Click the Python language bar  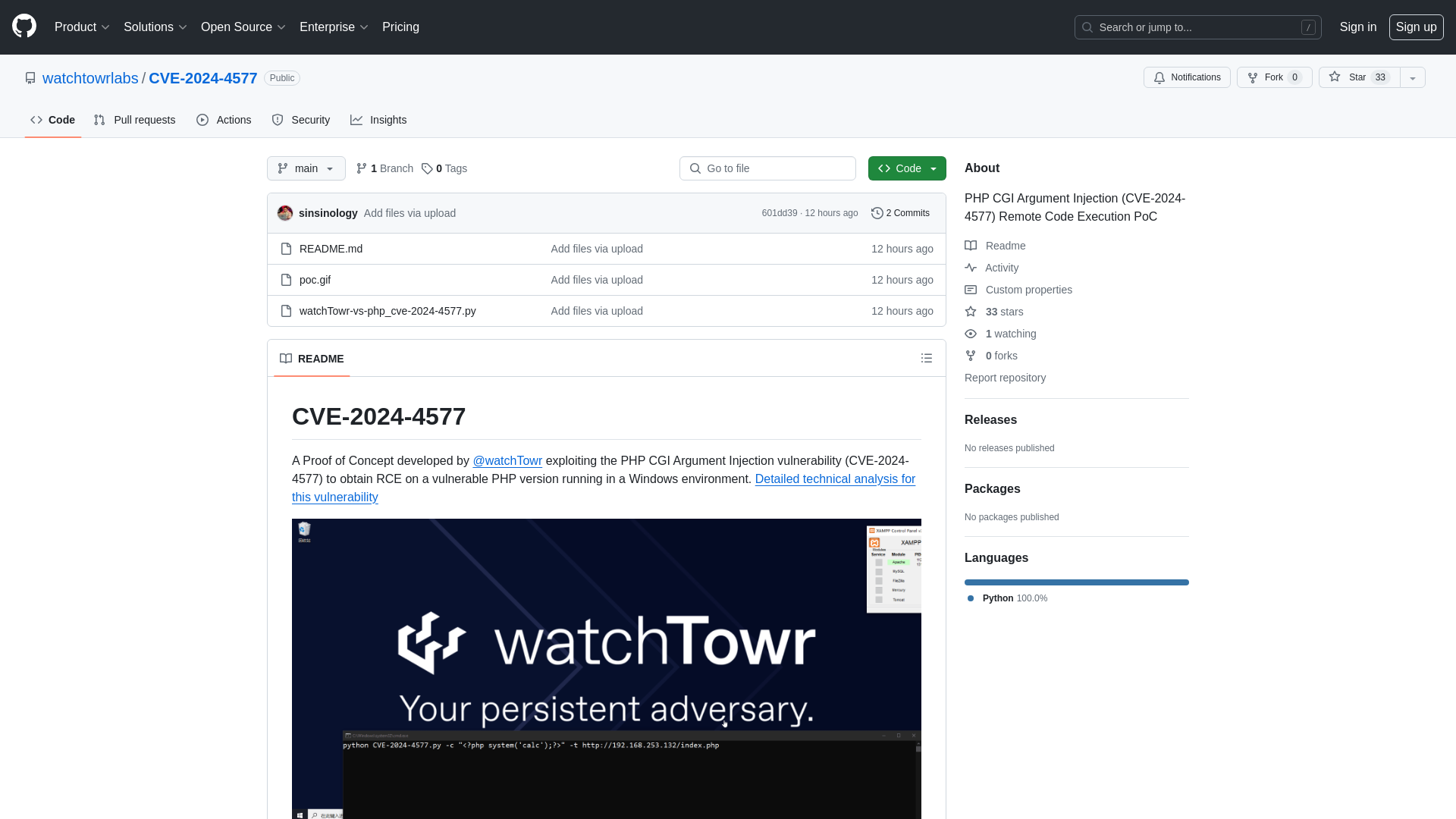pos(1077,582)
